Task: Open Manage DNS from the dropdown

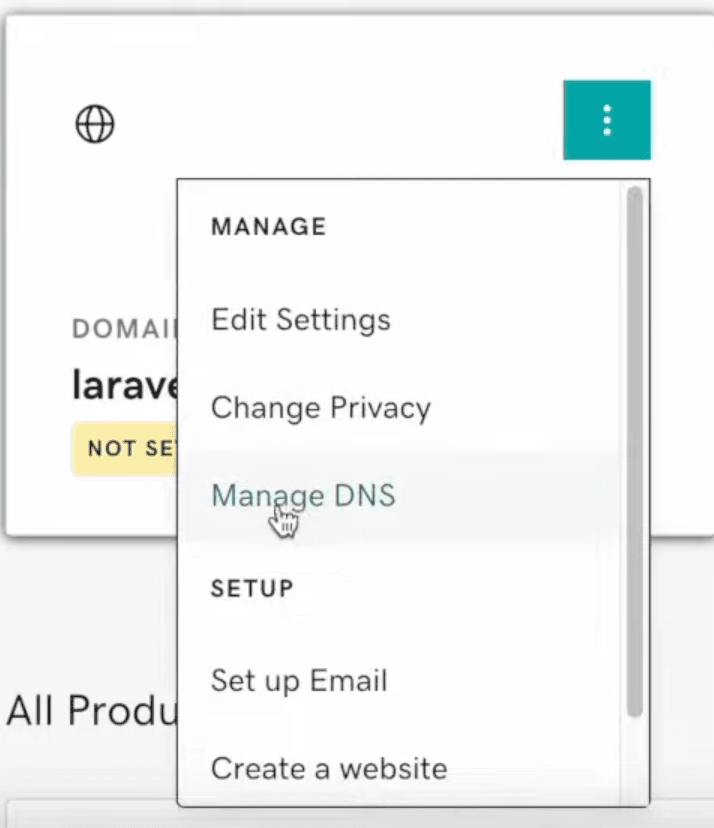Action: (x=303, y=496)
